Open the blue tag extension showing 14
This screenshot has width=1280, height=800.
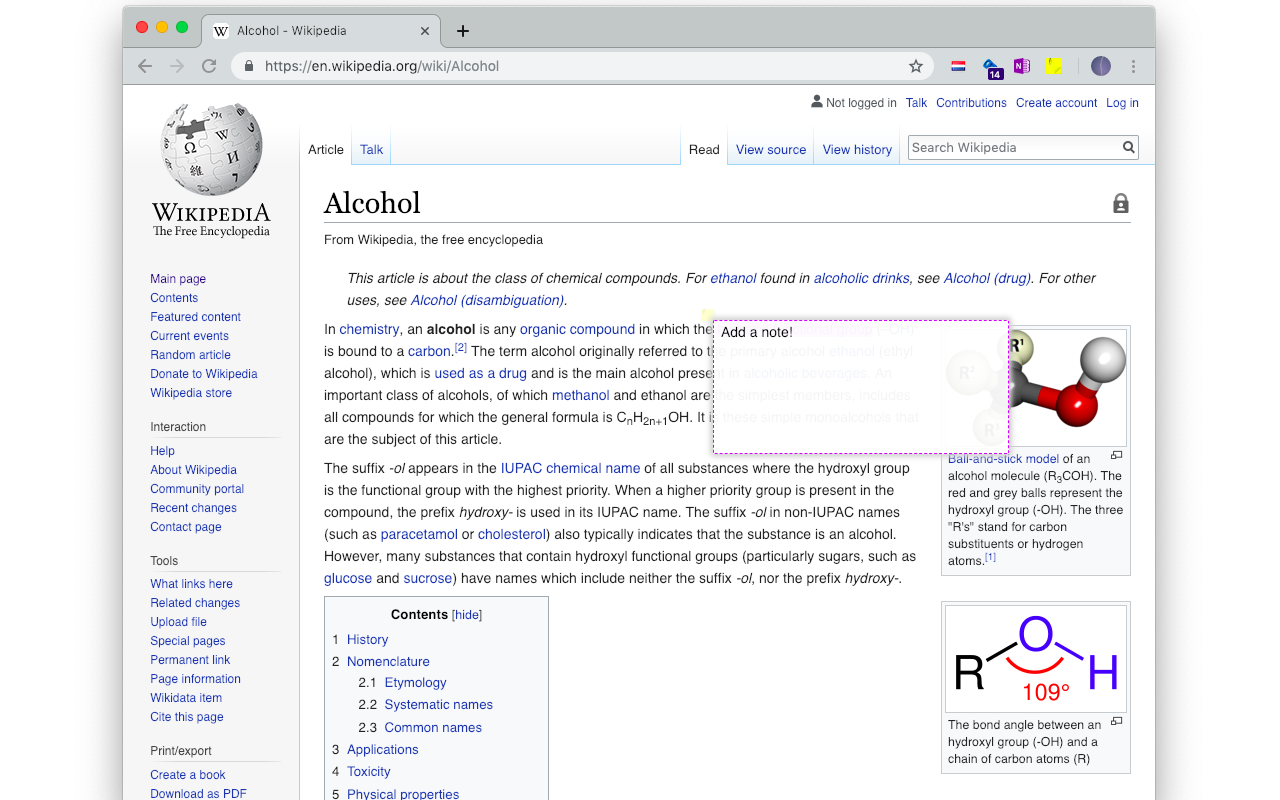pyautogui.click(x=992, y=68)
